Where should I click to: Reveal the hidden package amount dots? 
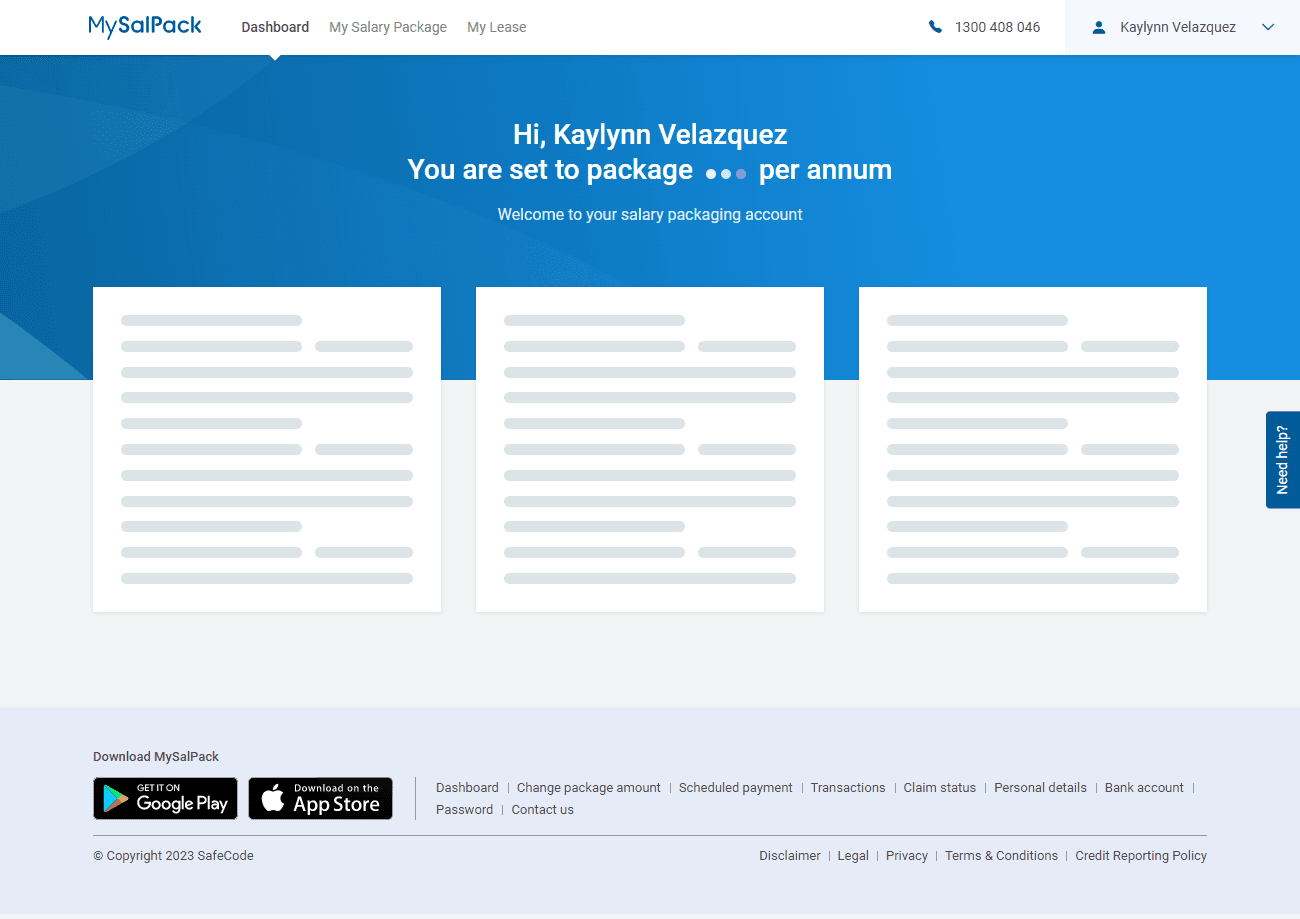[725, 173]
